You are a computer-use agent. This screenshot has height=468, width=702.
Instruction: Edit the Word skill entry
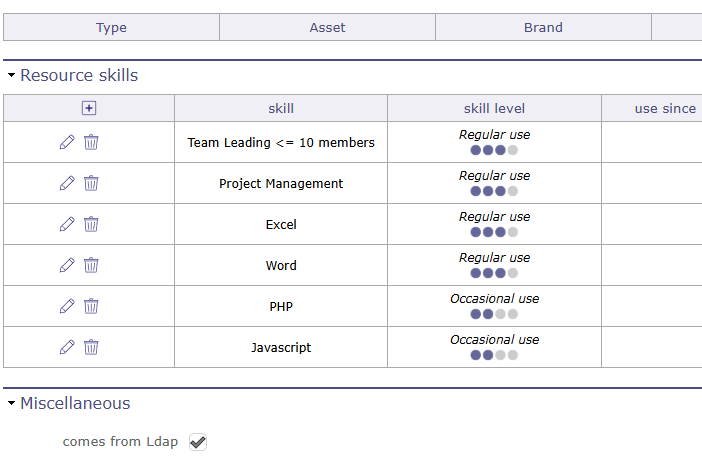click(67, 265)
